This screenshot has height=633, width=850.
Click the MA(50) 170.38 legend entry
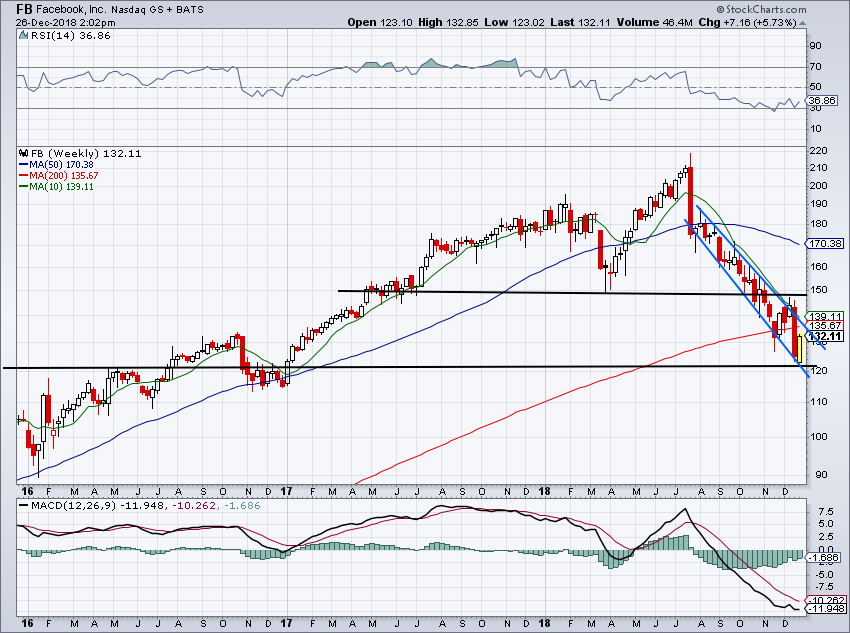click(x=61, y=165)
